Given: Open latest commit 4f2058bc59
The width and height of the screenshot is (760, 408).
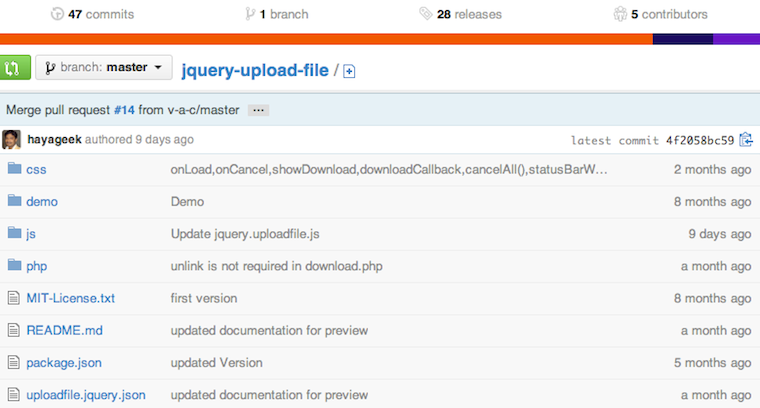Looking at the screenshot, I should click(x=700, y=141).
